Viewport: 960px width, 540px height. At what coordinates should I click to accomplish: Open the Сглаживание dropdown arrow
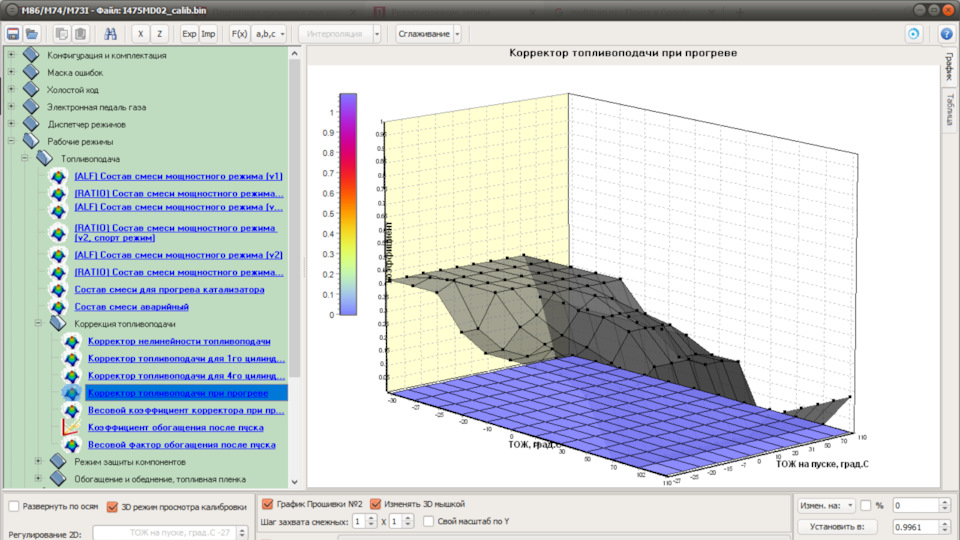(457, 34)
